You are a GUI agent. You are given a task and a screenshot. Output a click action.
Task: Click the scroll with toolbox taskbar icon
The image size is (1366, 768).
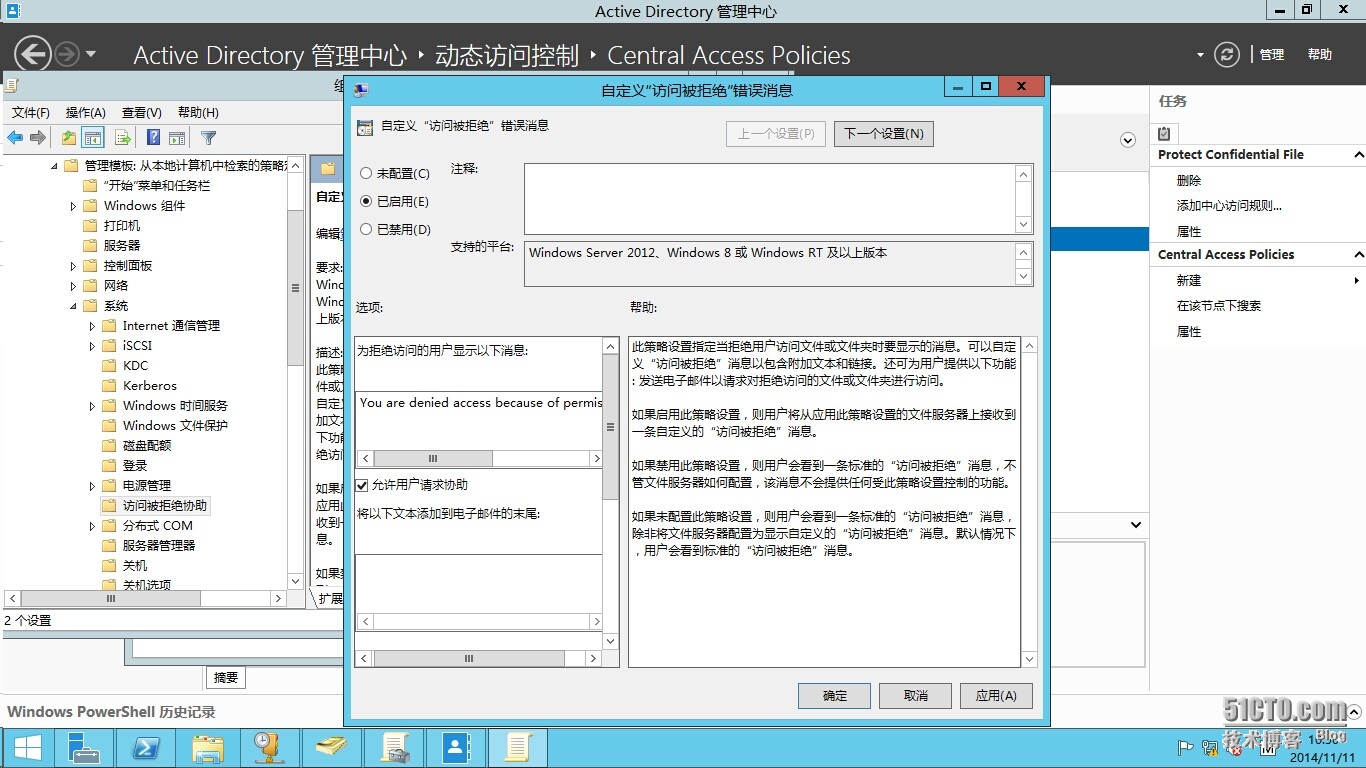pos(393,748)
